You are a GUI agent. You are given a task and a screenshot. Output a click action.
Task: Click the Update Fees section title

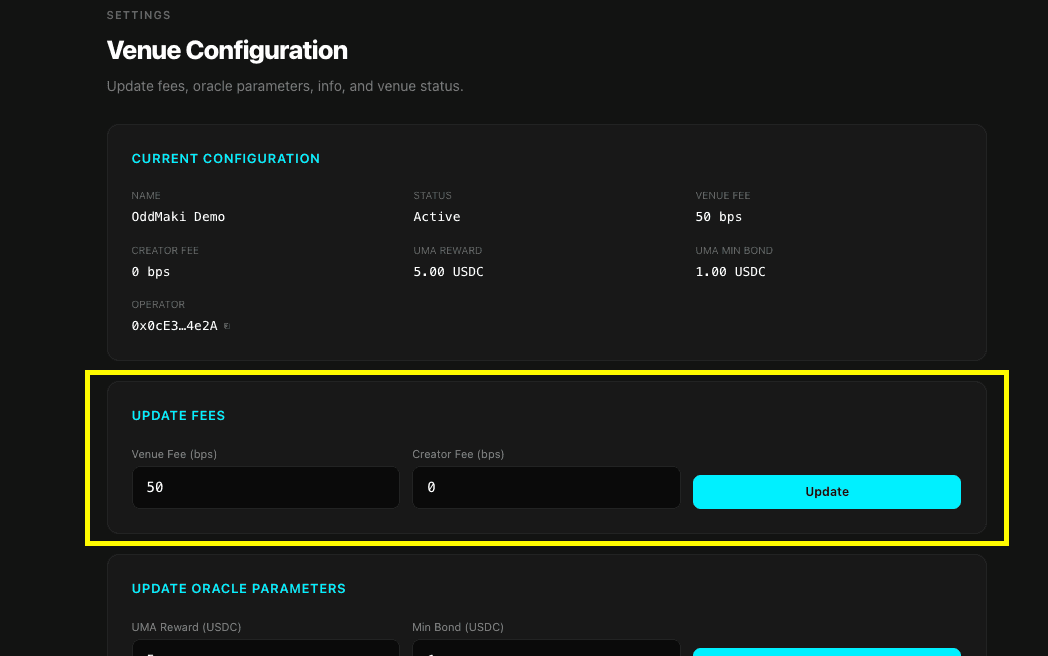click(178, 415)
